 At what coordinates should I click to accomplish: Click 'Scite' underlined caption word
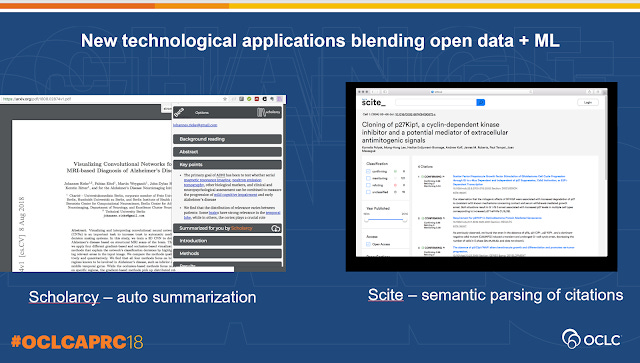coord(386,295)
